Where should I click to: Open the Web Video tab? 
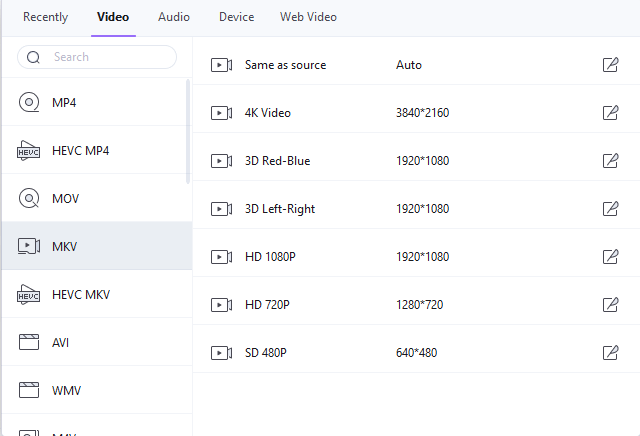tap(308, 17)
